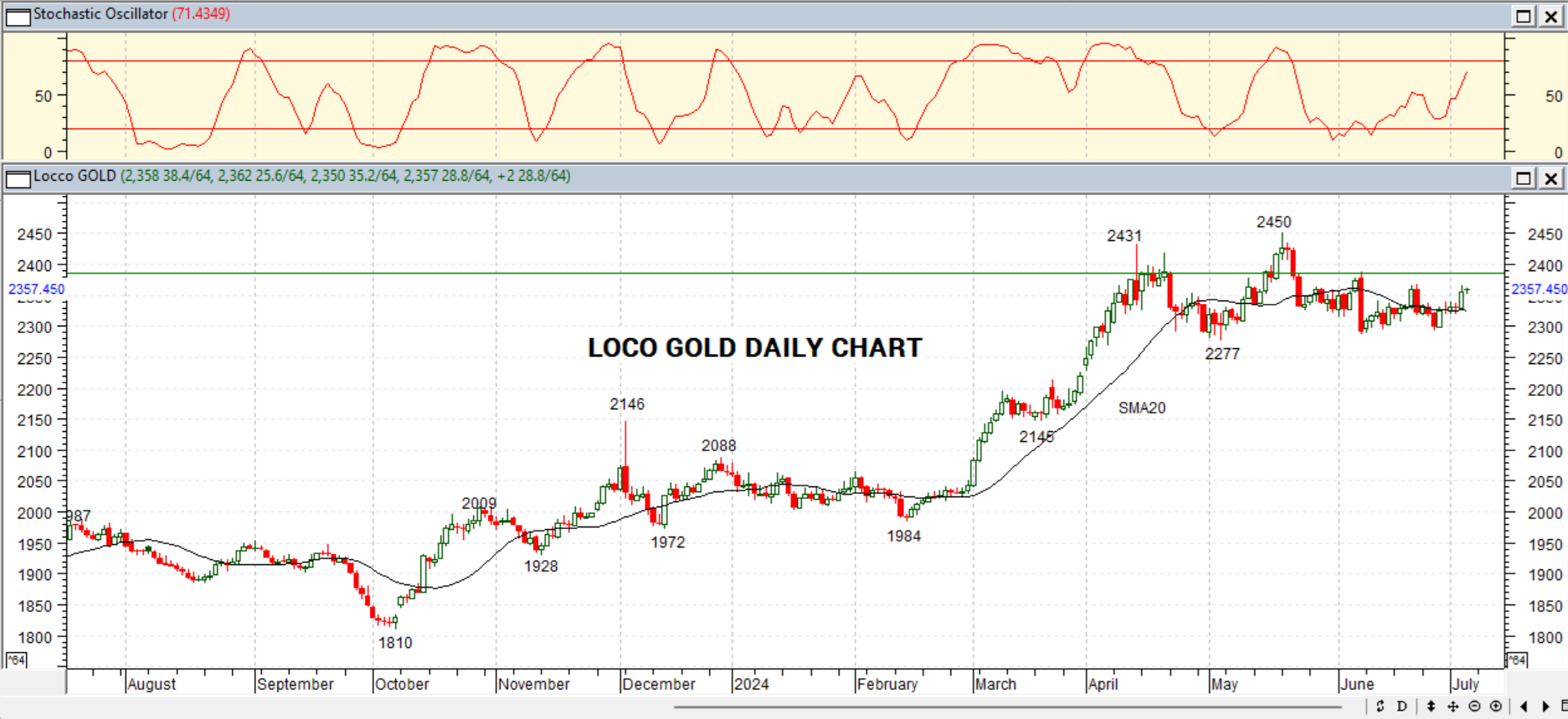
Task: Maximize the Stochastic Oscillator pane
Action: (x=1524, y=16)
